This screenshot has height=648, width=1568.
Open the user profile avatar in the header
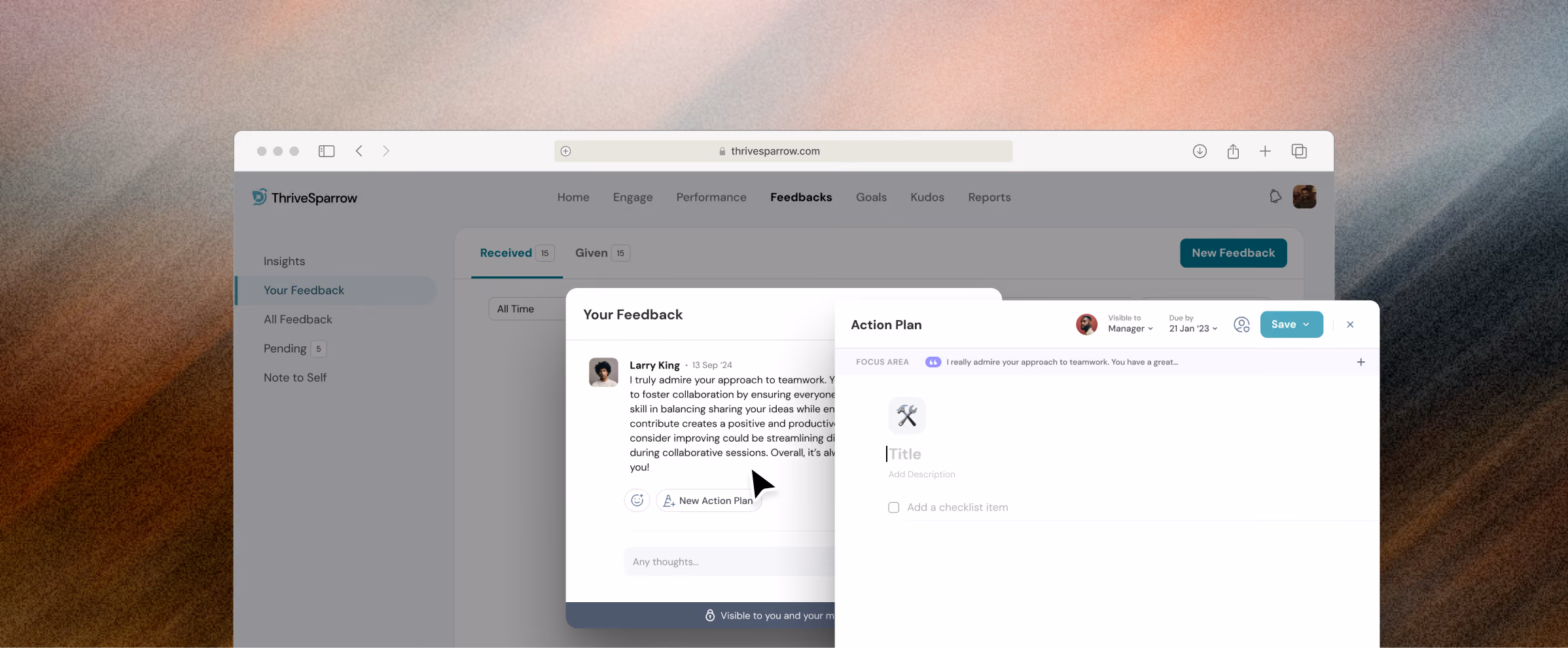(1304, 196)
